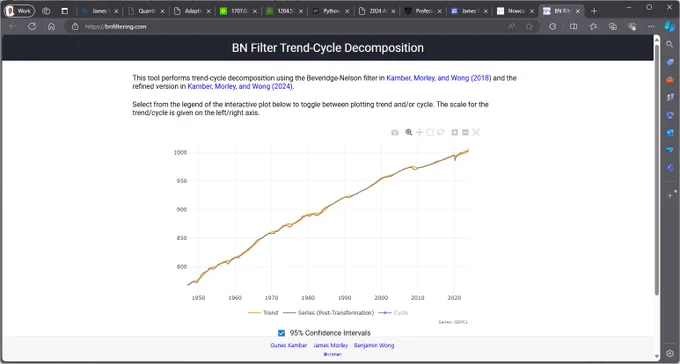The image size is (680, 364).
Task: Open Read Aloud in the address bar
Action: pos(512,26)
